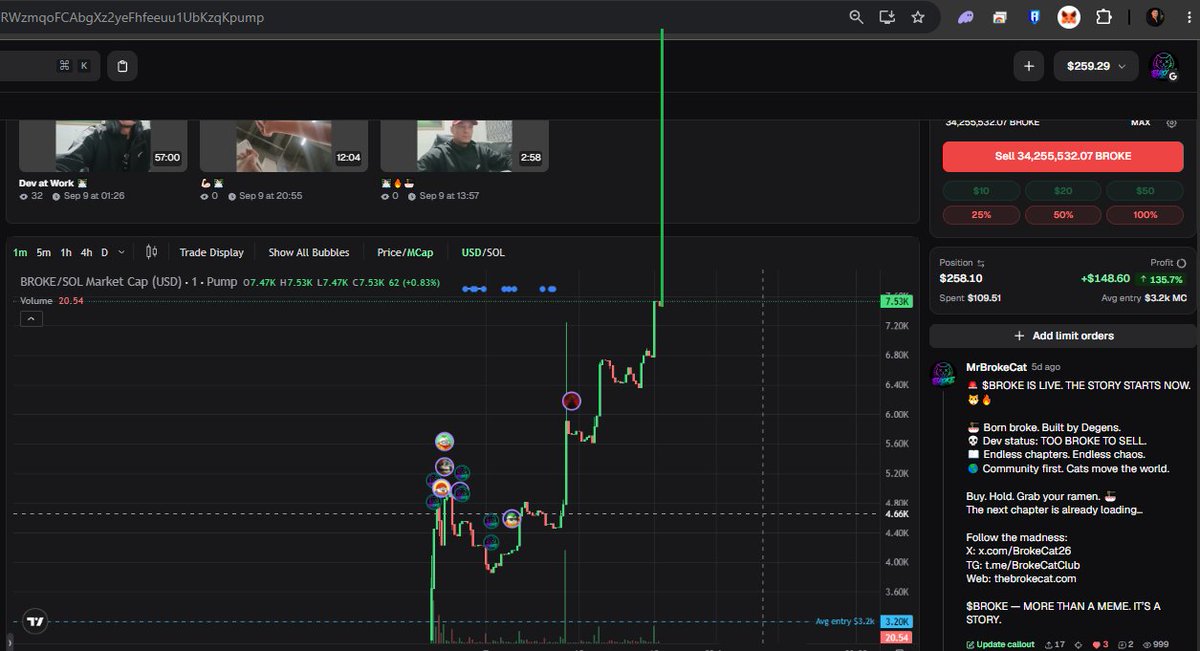Image resolution: width=1200 pixels, height=651 pixels.
Task: Choose the $50 quick amount
Action: coord(1144,191)
